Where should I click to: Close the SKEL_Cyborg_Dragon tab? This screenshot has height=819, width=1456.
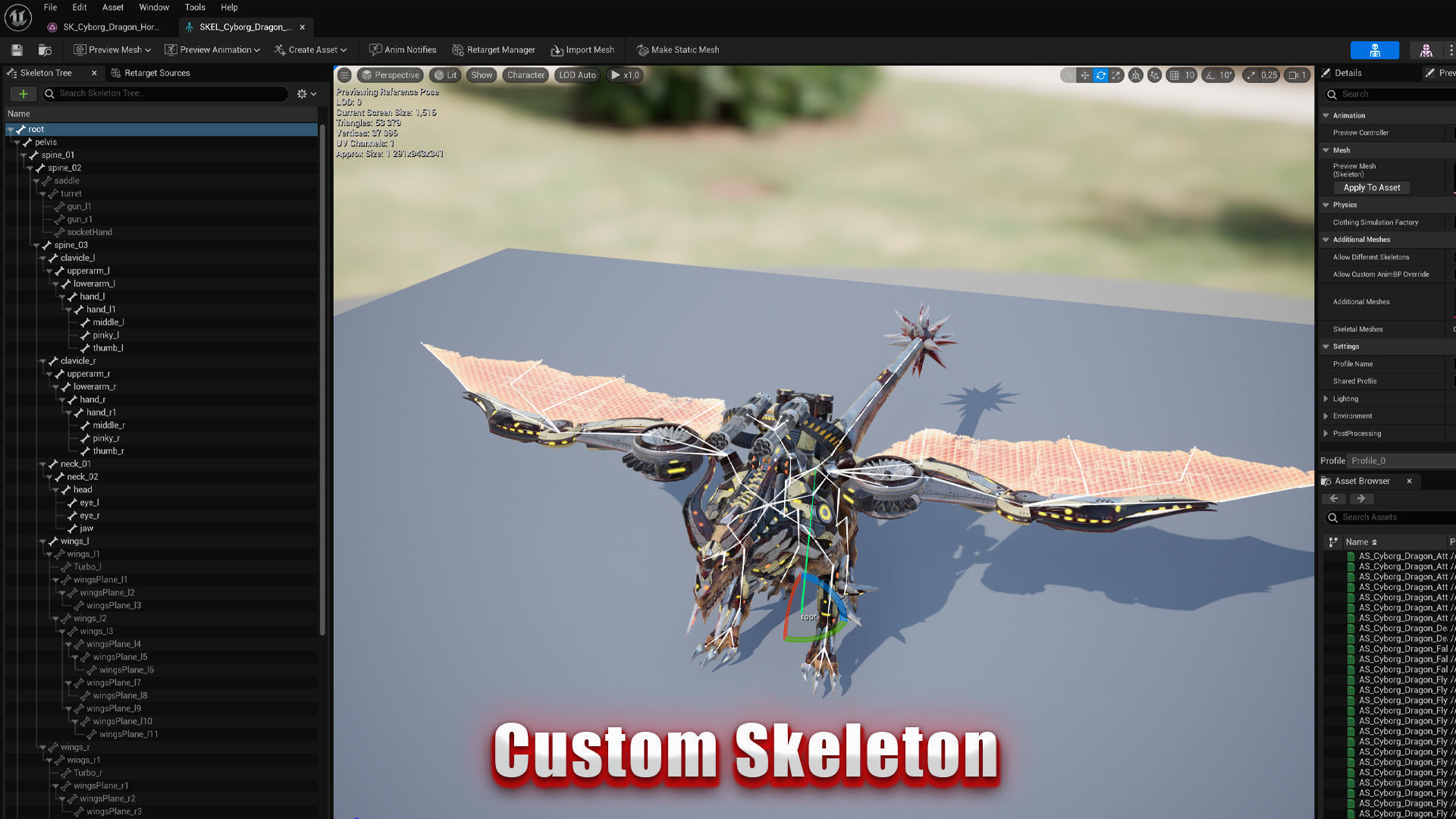tap(303, 27)
